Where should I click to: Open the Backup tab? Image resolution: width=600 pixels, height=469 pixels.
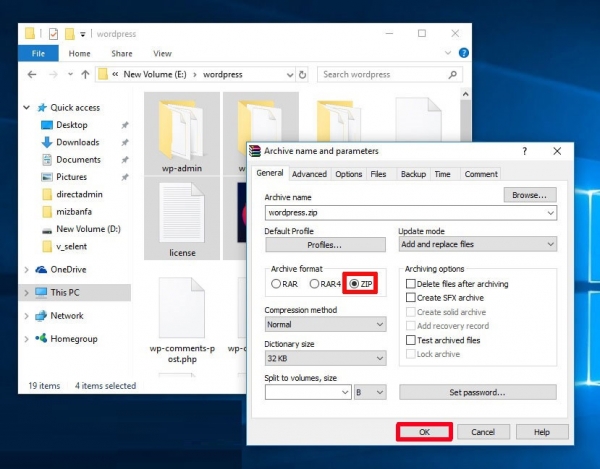click(x=413, y=174)
